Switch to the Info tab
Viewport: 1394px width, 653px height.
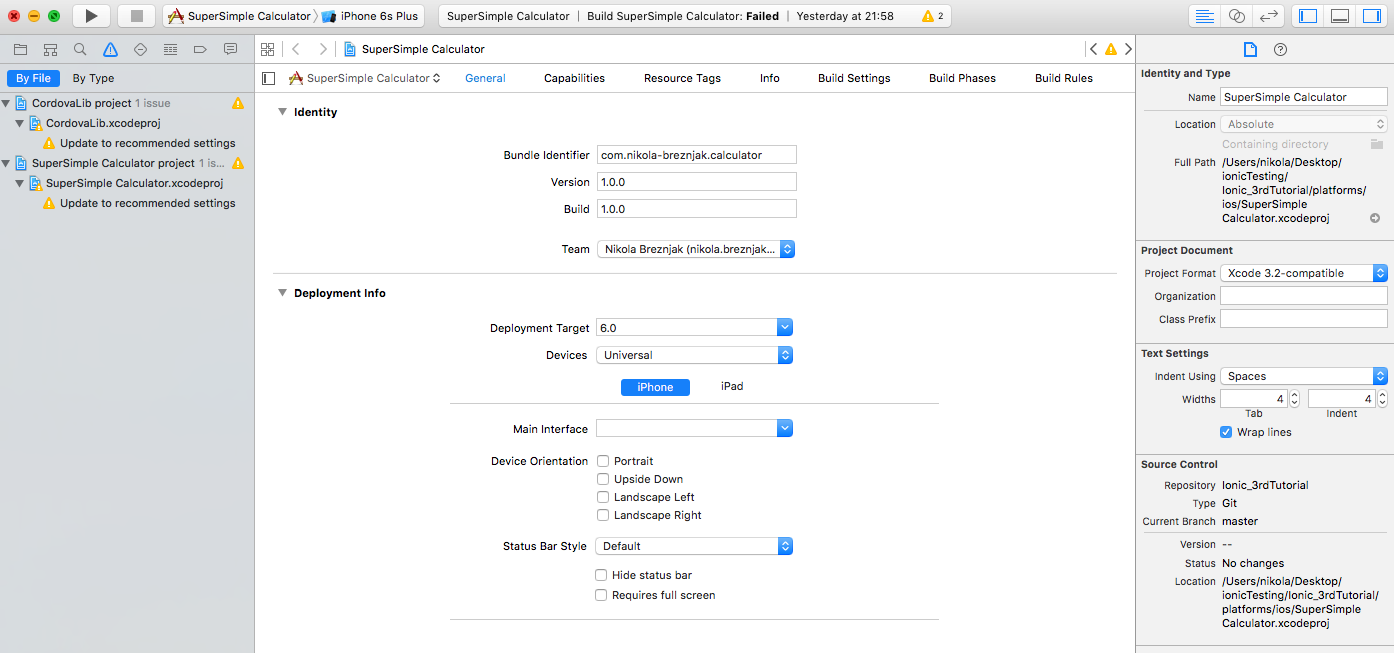(769, 78)
